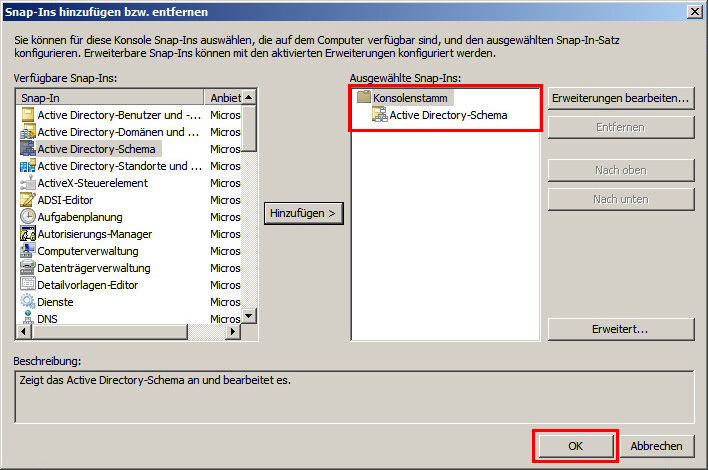Click the Computerverwaltung icon
This screenshot has height=470, width=708.
tap(28, 251)
